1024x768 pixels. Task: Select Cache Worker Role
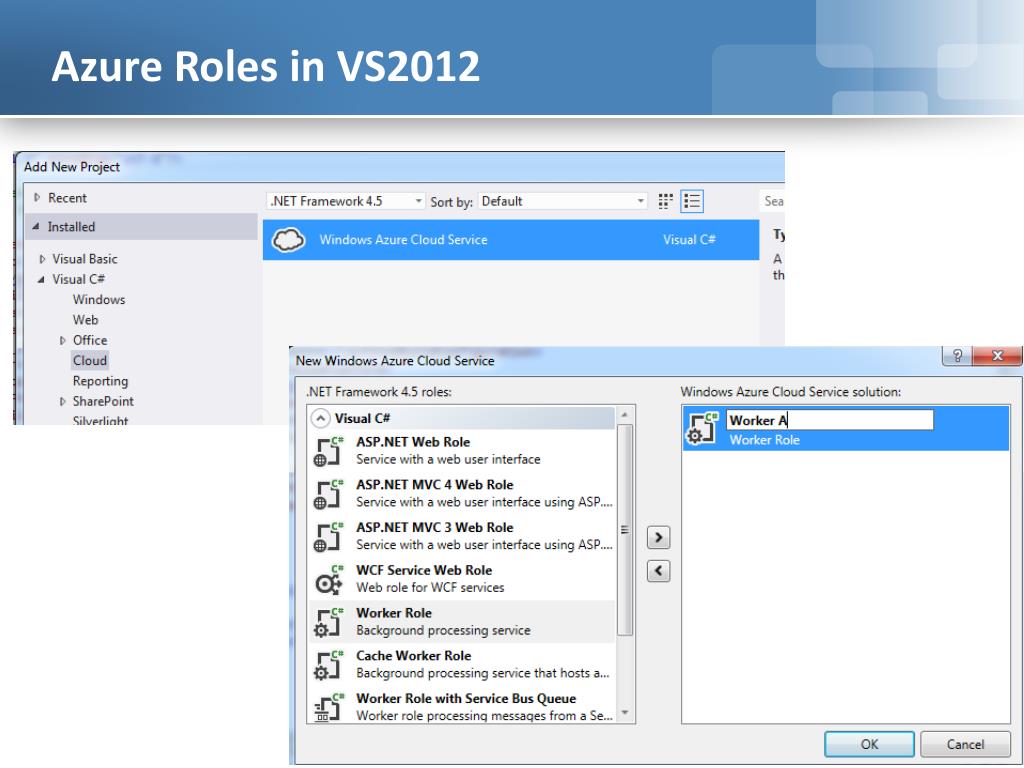point(462,665)
